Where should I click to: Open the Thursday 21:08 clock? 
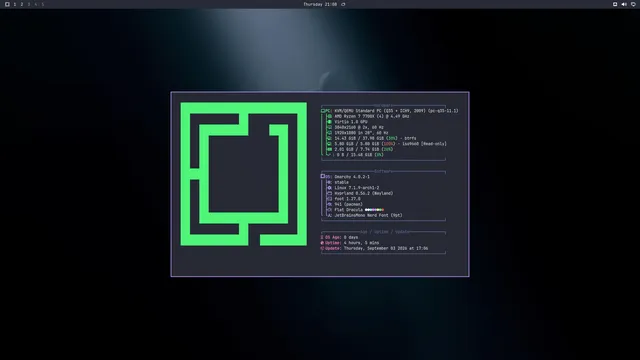click(320, 4)
